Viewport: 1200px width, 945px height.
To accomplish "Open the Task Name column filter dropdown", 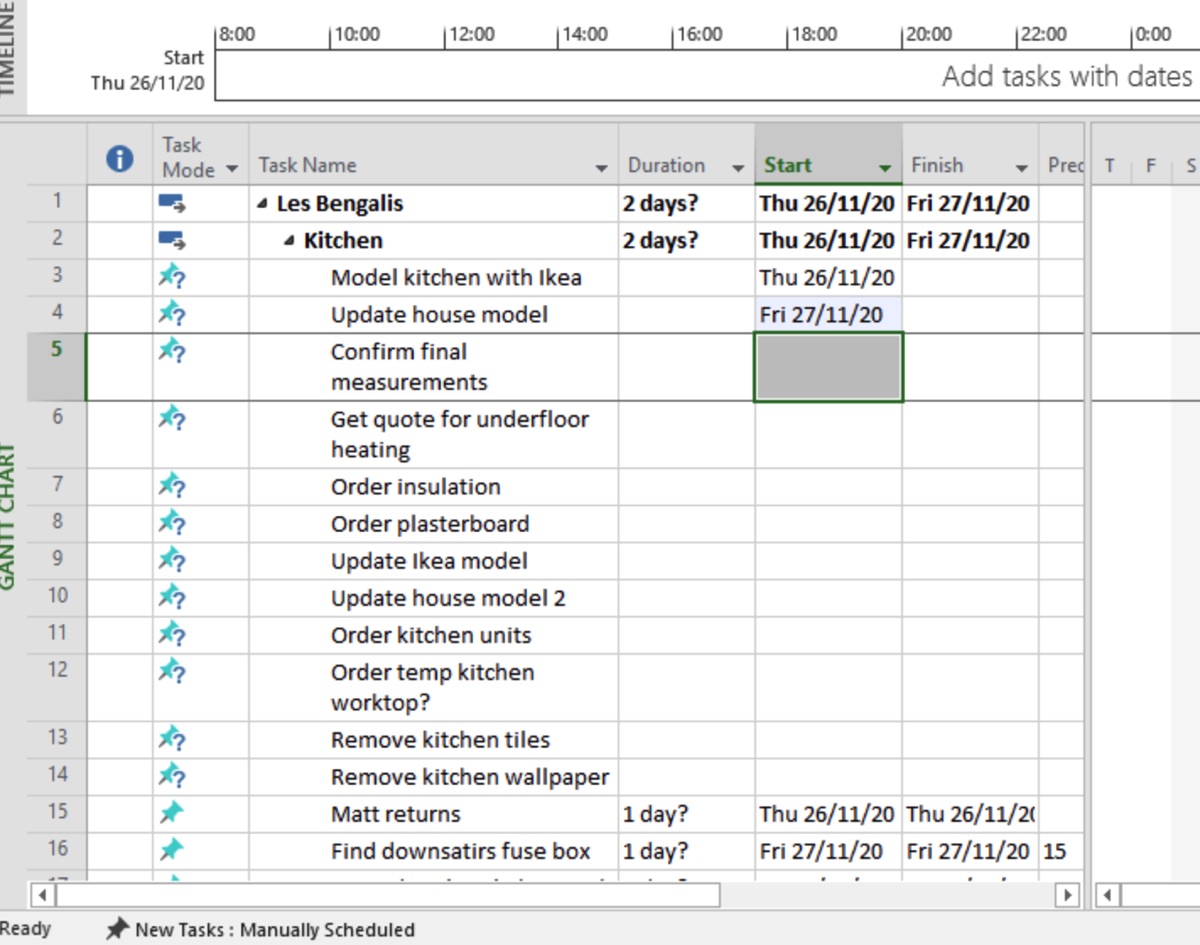I will [602, 168].
